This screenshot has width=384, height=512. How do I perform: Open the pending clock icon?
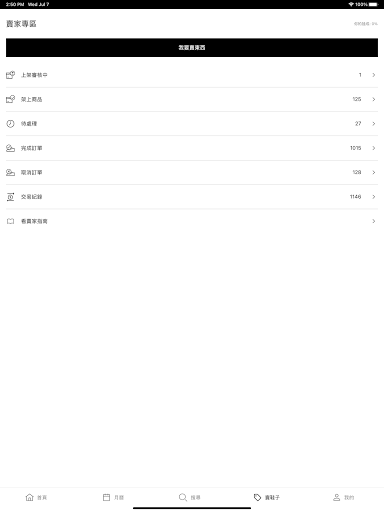[x=10, y=124]
